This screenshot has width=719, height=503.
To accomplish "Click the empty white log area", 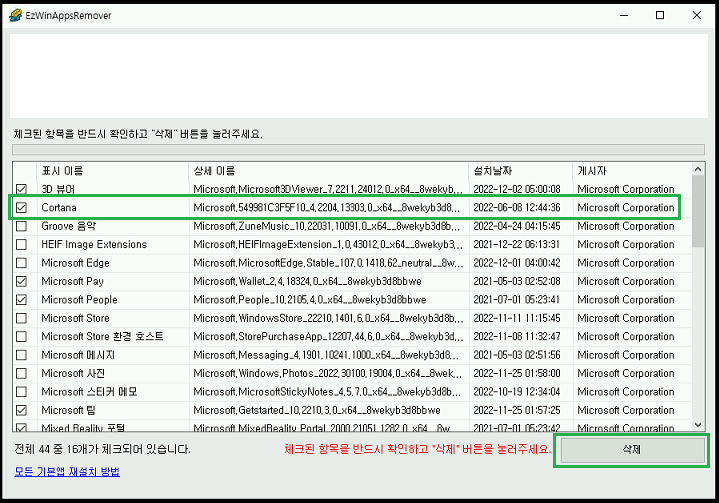I will (359, 76).
